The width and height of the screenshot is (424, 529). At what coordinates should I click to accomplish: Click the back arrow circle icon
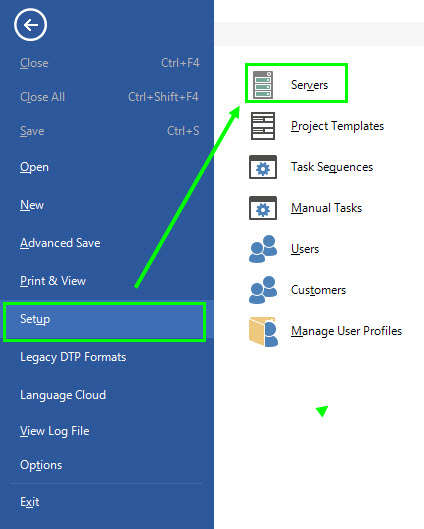30,25
